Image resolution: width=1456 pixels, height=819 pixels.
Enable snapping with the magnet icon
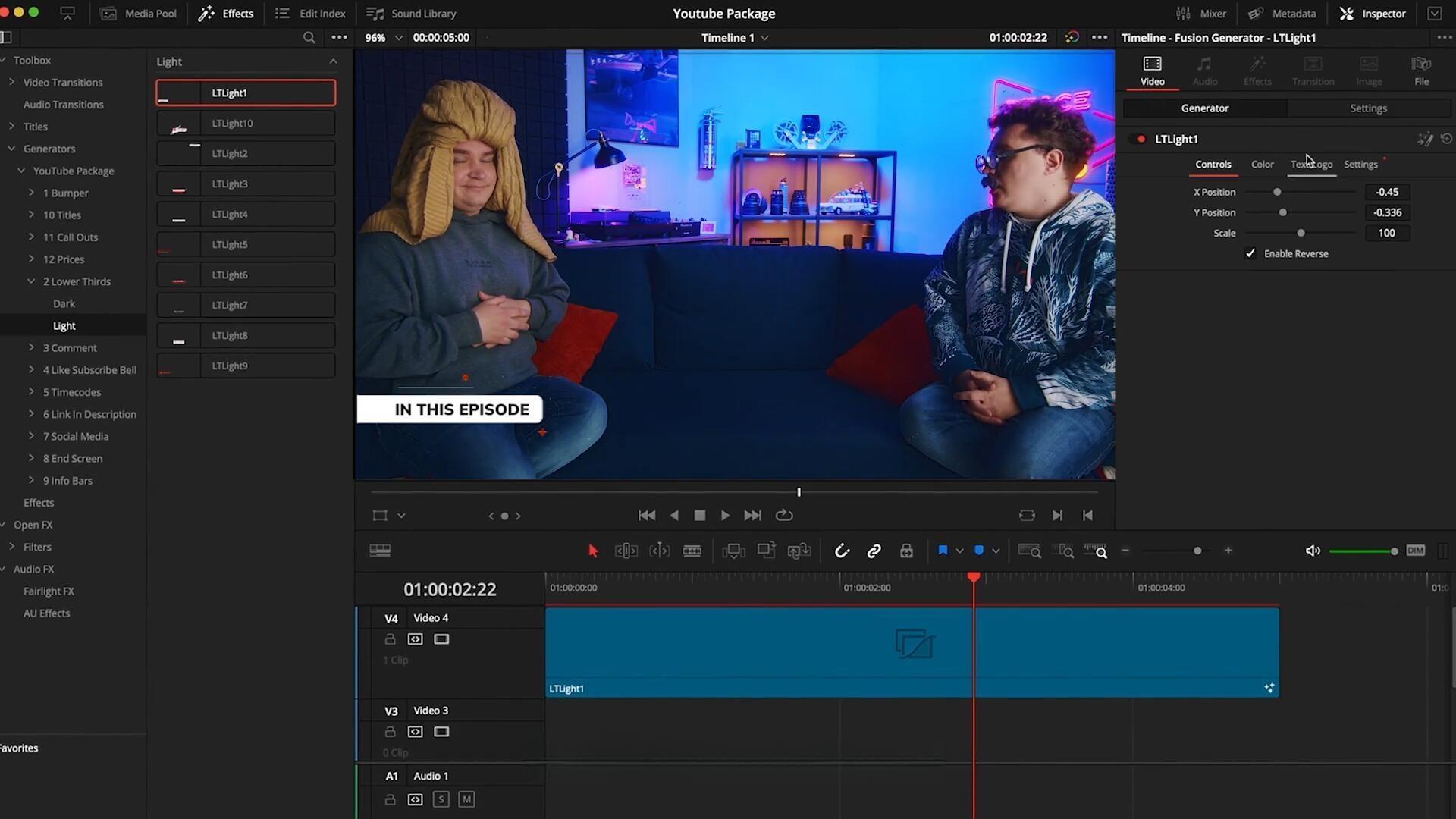pos(842,551)
